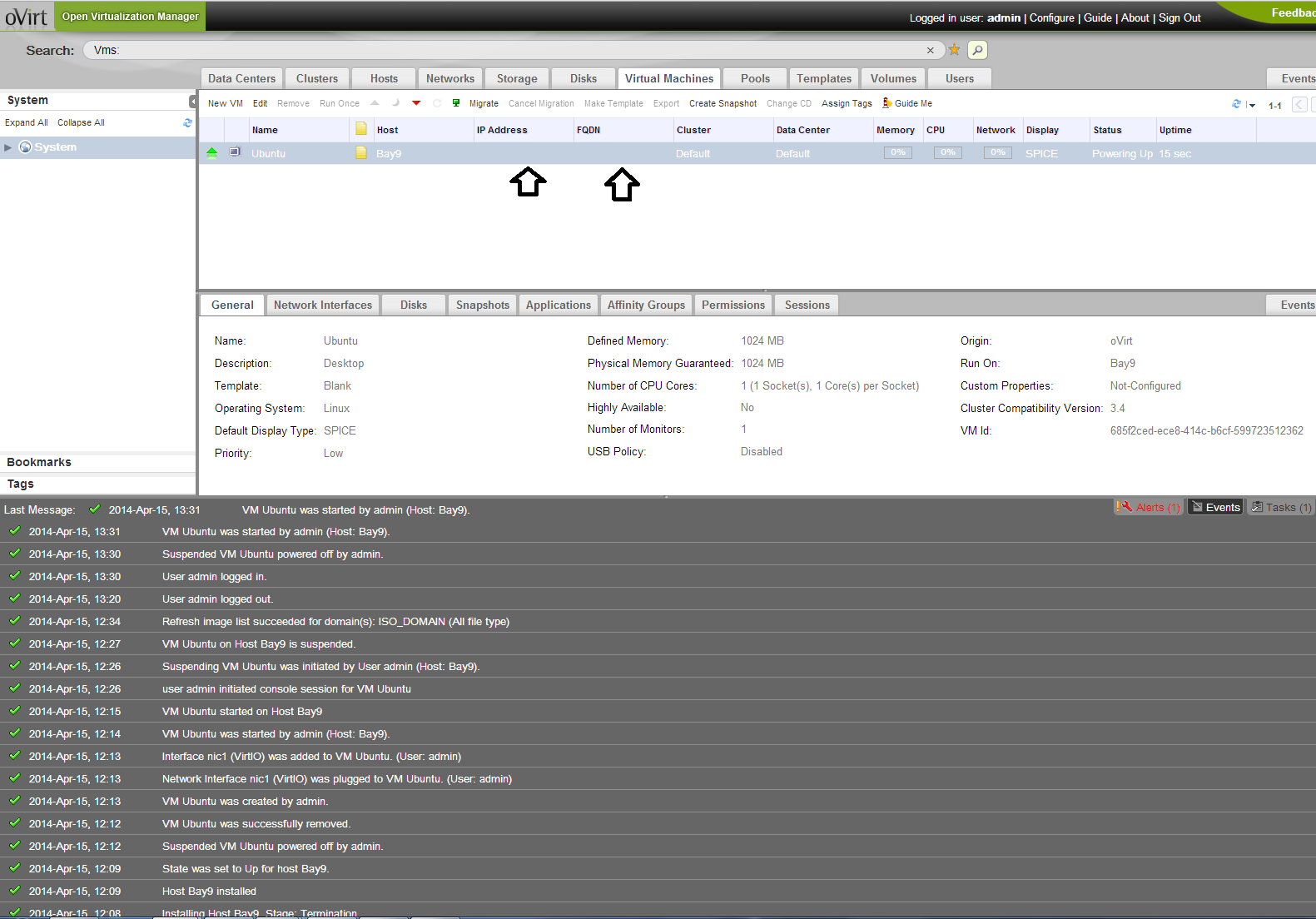Click Expand All in the tree panel
The width and height of the screenshot is (1316, 919).
(27, 122)
